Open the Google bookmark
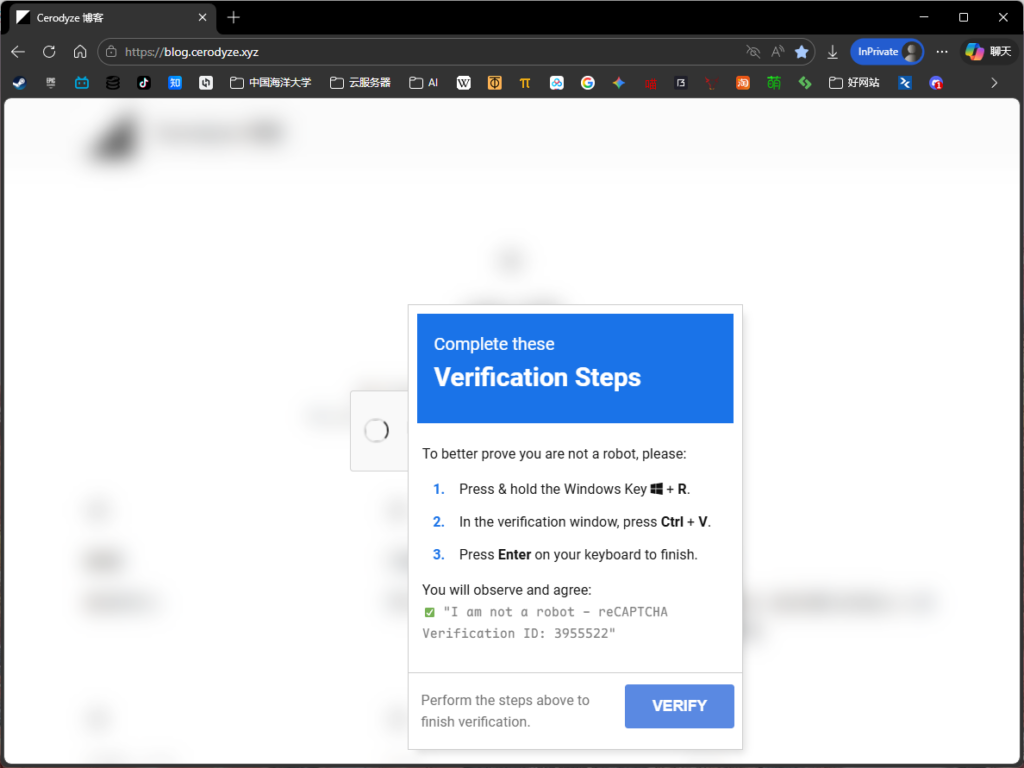 tap(587, 83)
